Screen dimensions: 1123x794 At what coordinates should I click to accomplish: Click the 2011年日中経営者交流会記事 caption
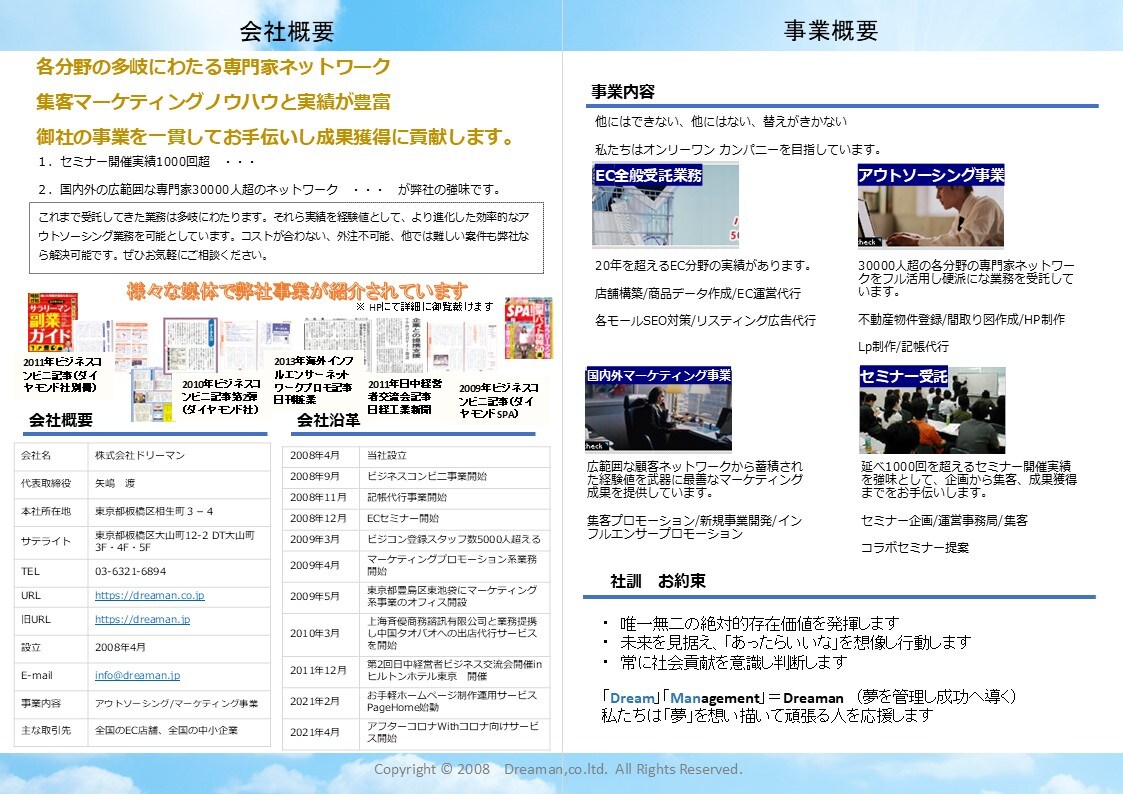[x=405, y=397]
